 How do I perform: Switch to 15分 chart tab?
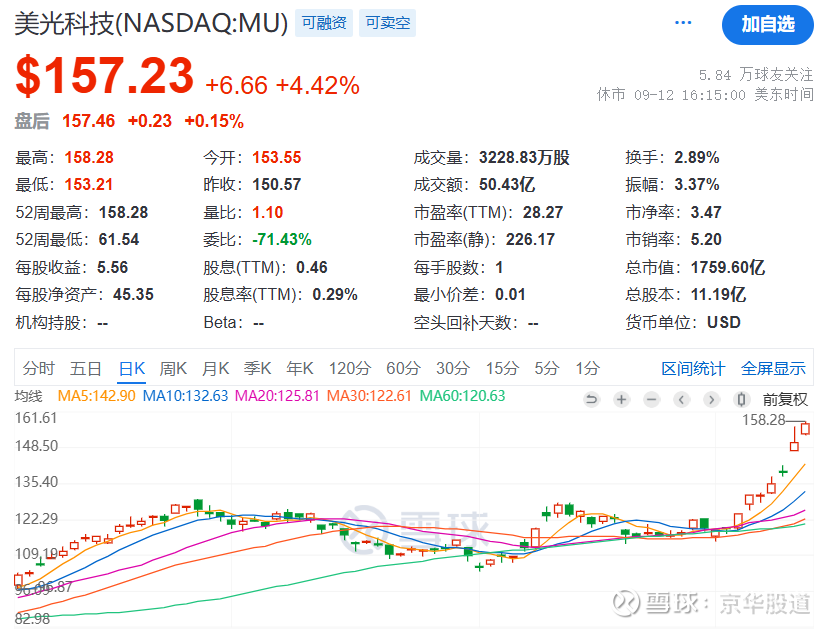(502, 368)
